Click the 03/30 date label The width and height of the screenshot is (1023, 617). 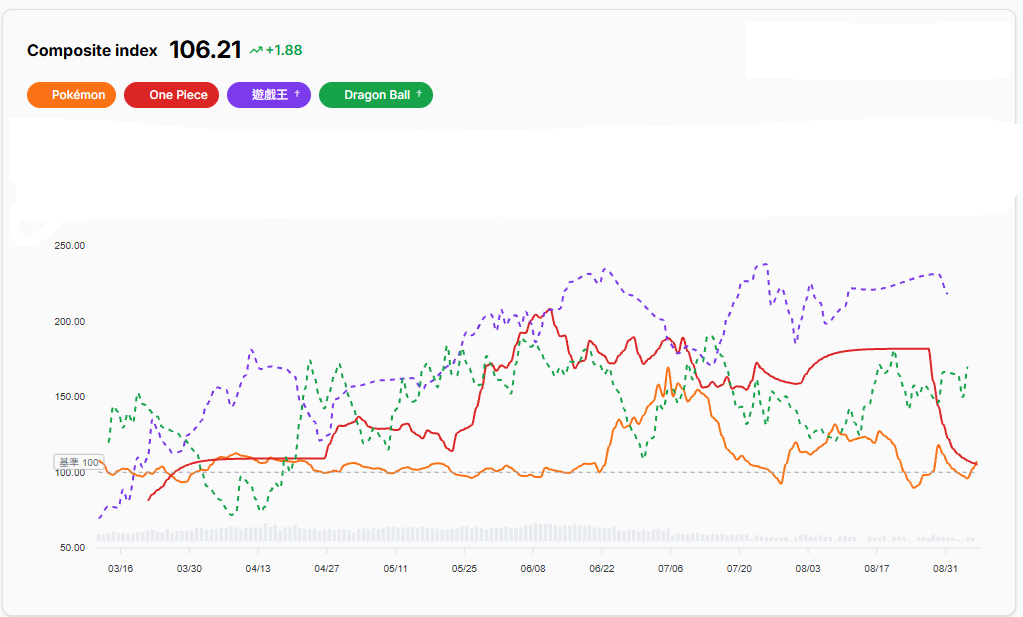click(189, 569)
